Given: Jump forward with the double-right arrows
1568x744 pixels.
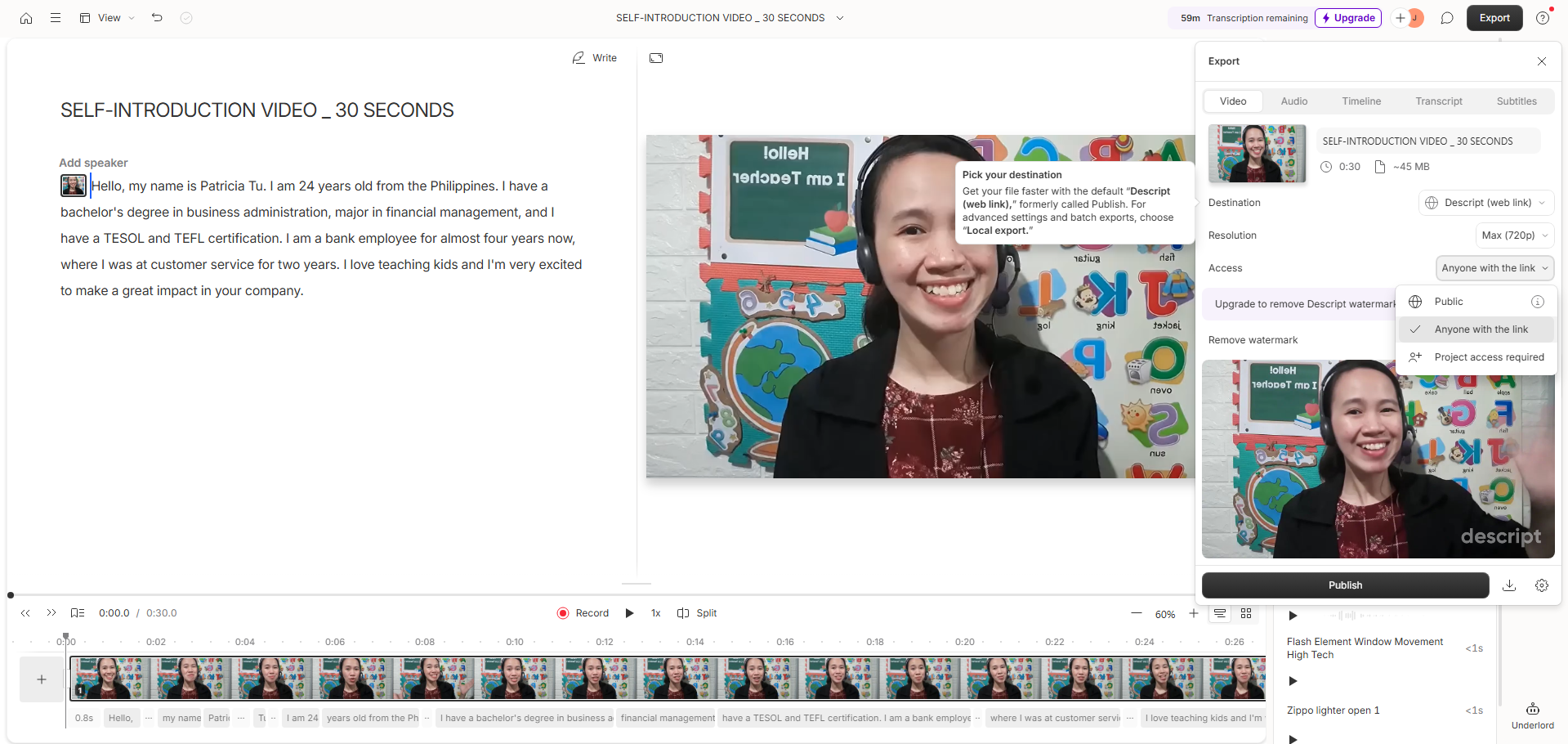Looking at the screenshot, I should 51,613.
